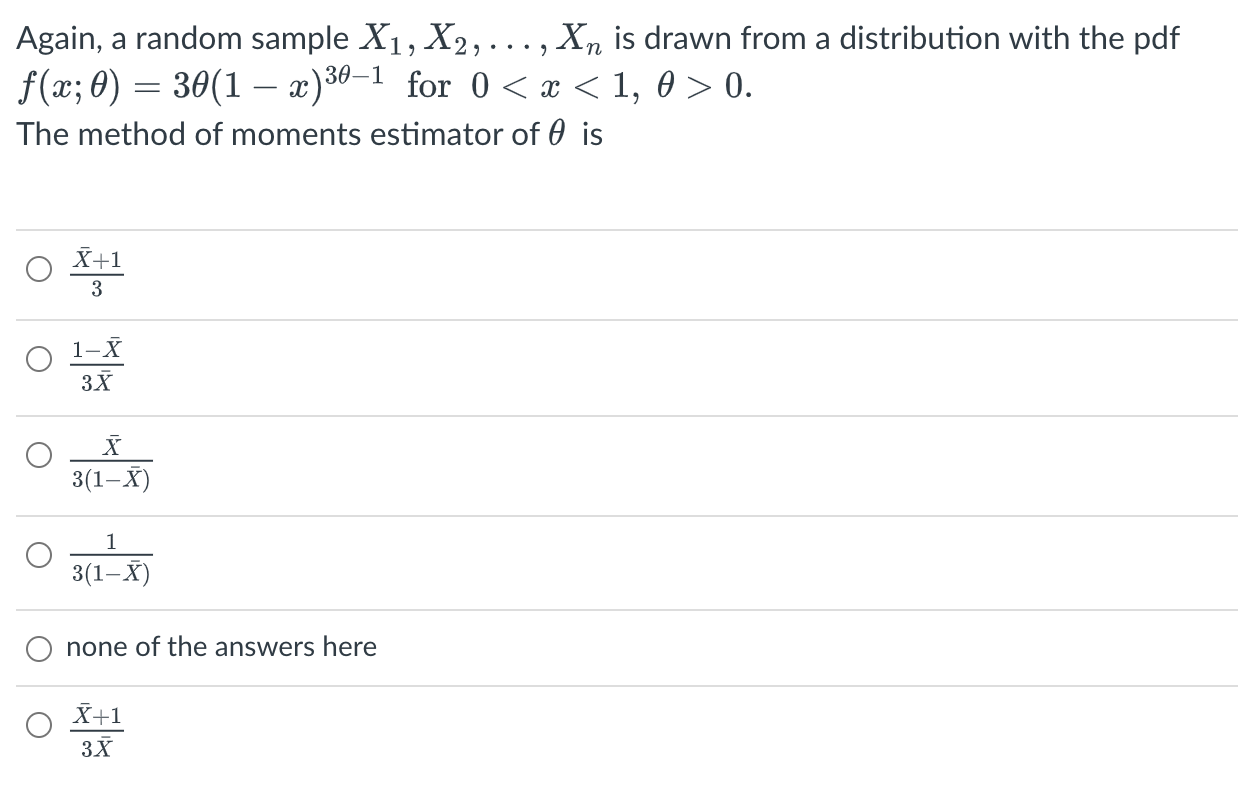Click the first answer's radio circle

pos(39,268)
